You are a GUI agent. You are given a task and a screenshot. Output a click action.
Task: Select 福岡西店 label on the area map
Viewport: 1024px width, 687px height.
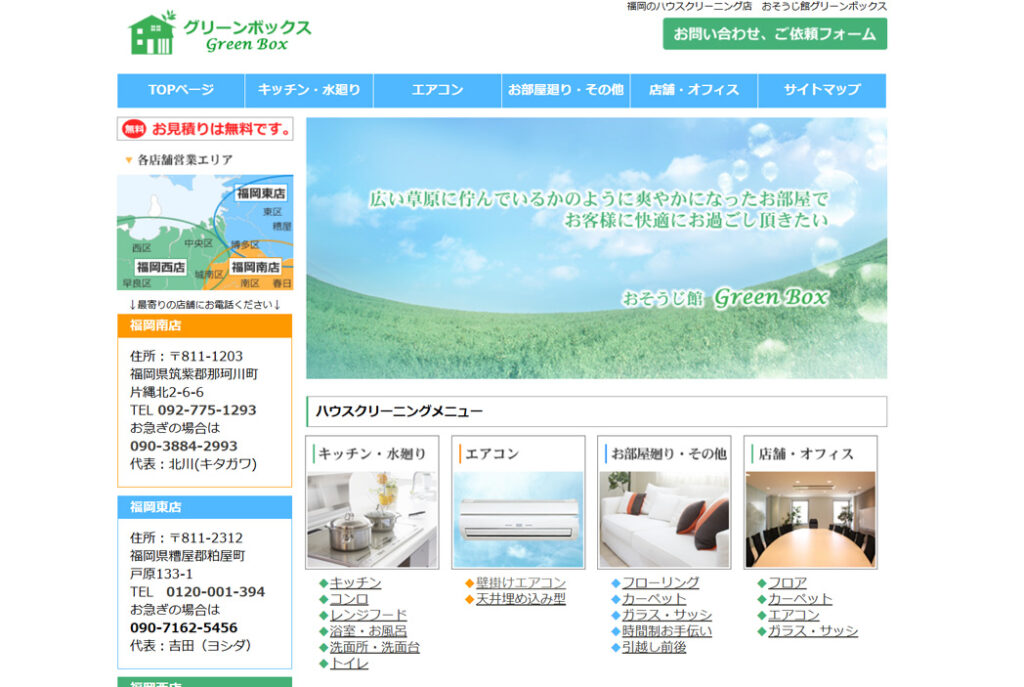click(x=161, y=267)
